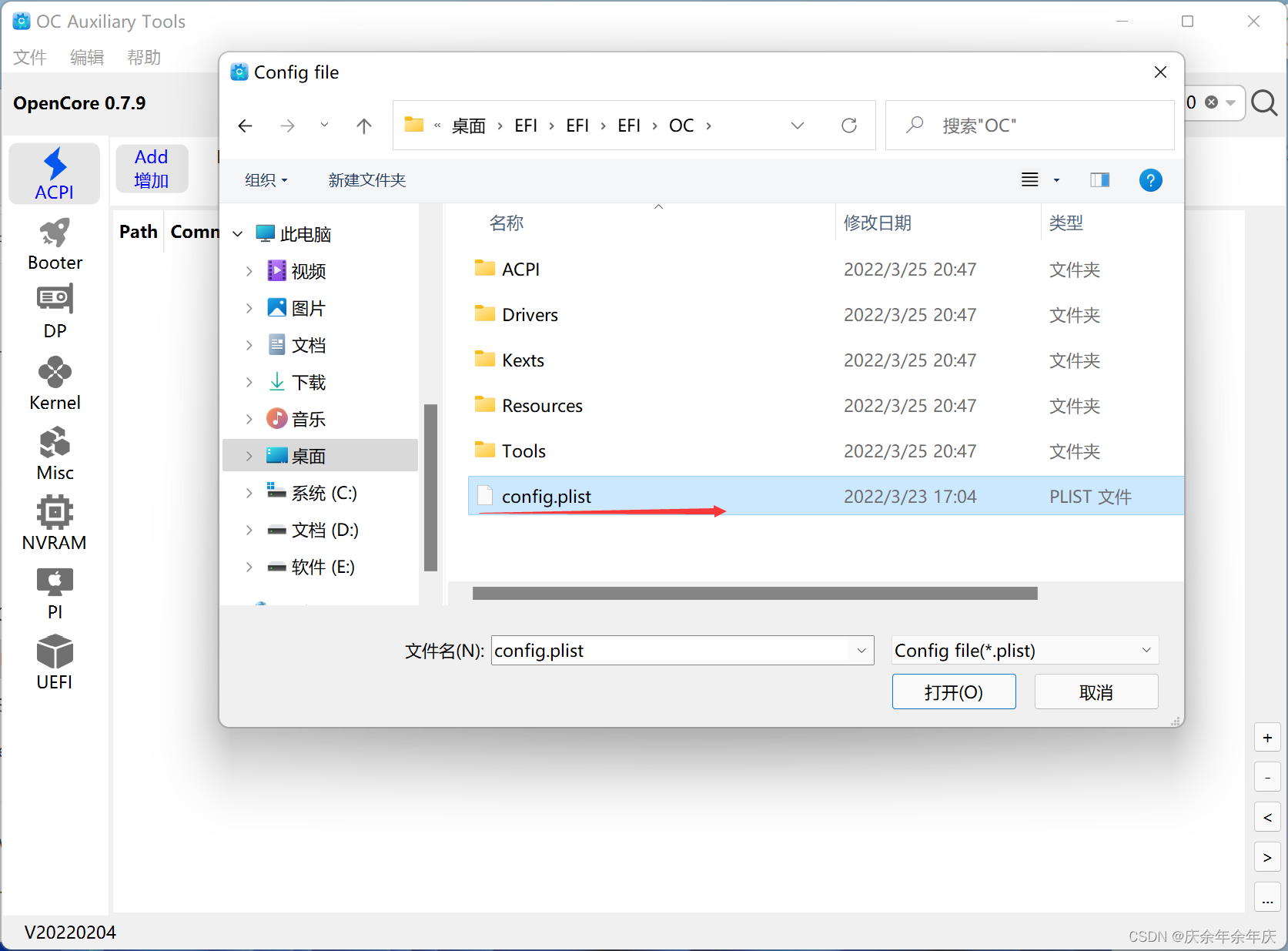The height and width of the screenshot is (951, 1288).
Task: Click the magnifier search icon in main window
Action: point(1264,102)
